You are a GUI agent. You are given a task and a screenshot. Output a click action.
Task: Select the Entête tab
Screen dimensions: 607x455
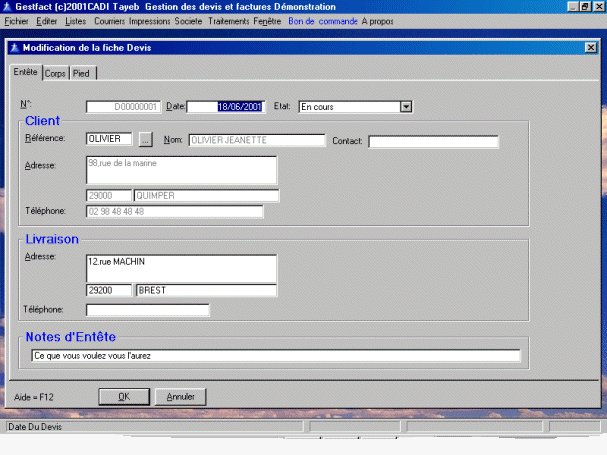[x=26, y=72]
